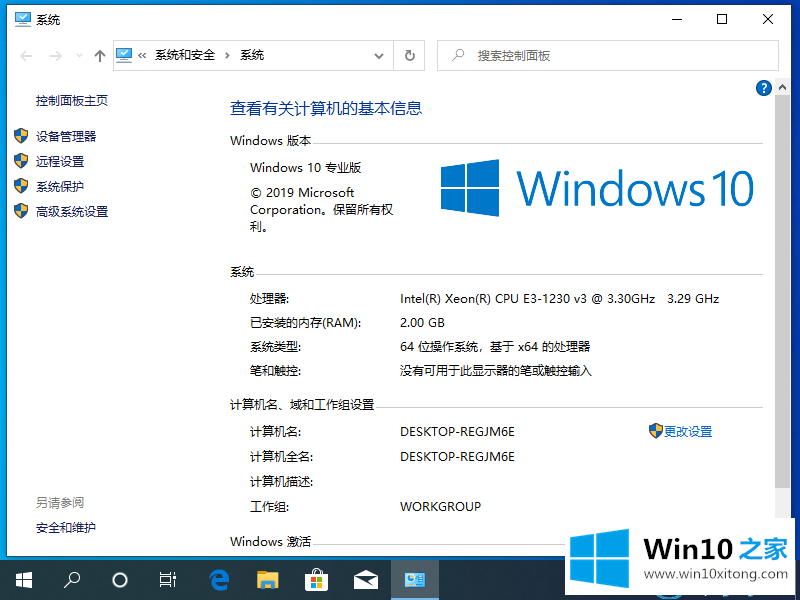
Task: Open System protection (系统保护) link
Action: click(x=60, y=186)
